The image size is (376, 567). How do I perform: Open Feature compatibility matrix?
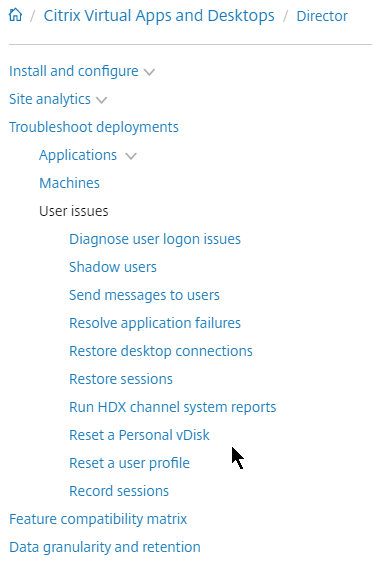98,519
